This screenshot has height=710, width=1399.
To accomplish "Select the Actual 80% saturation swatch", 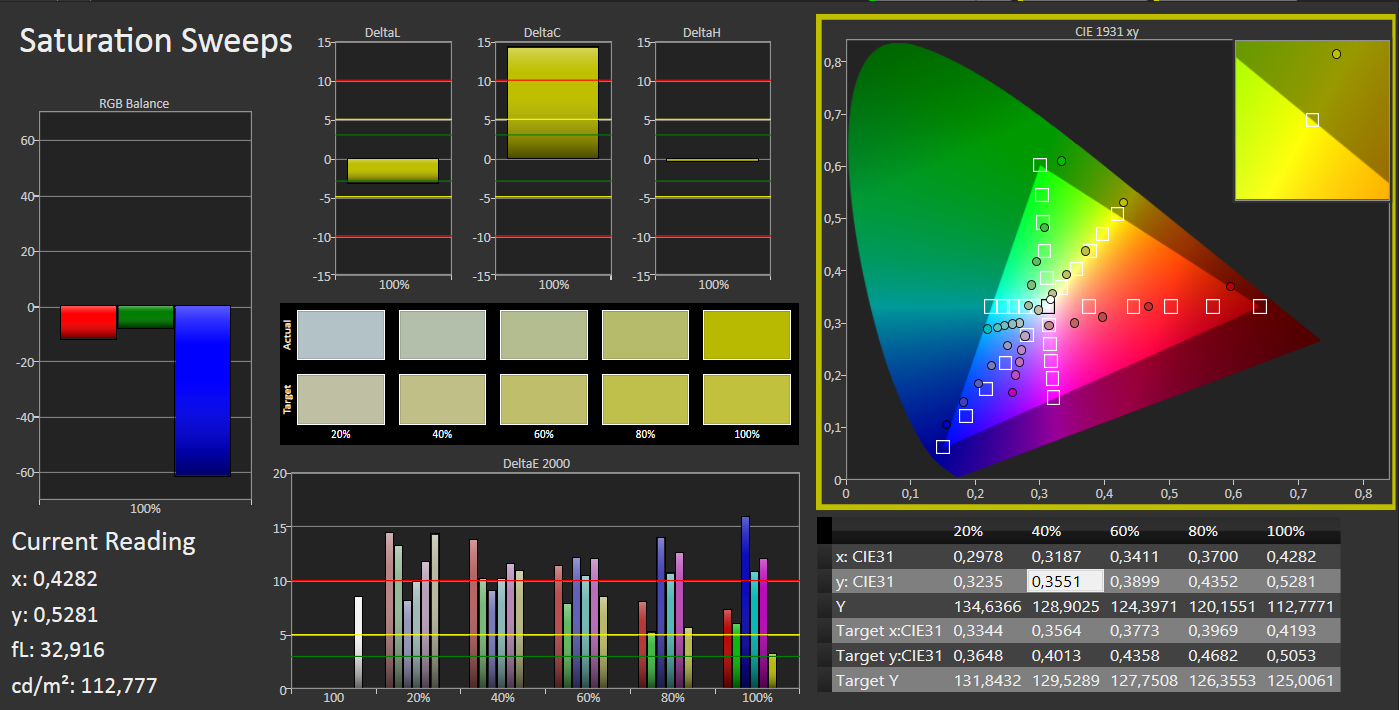I will pyautogui.click(x=645, y=335).
